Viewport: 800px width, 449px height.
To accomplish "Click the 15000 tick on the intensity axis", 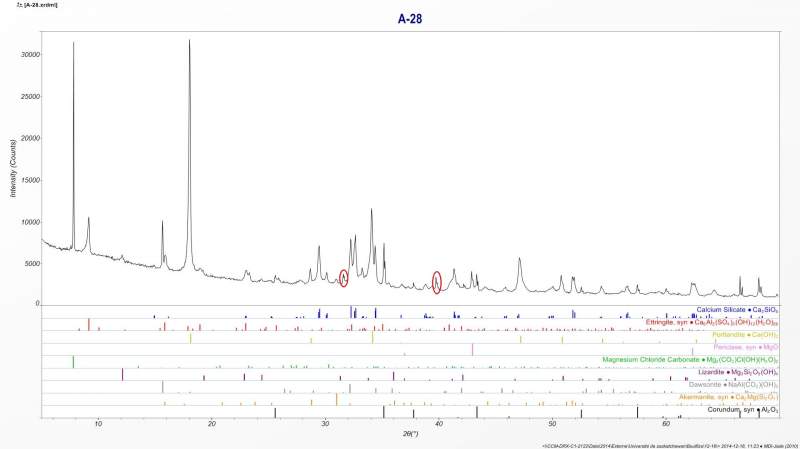I will (31, 180).
